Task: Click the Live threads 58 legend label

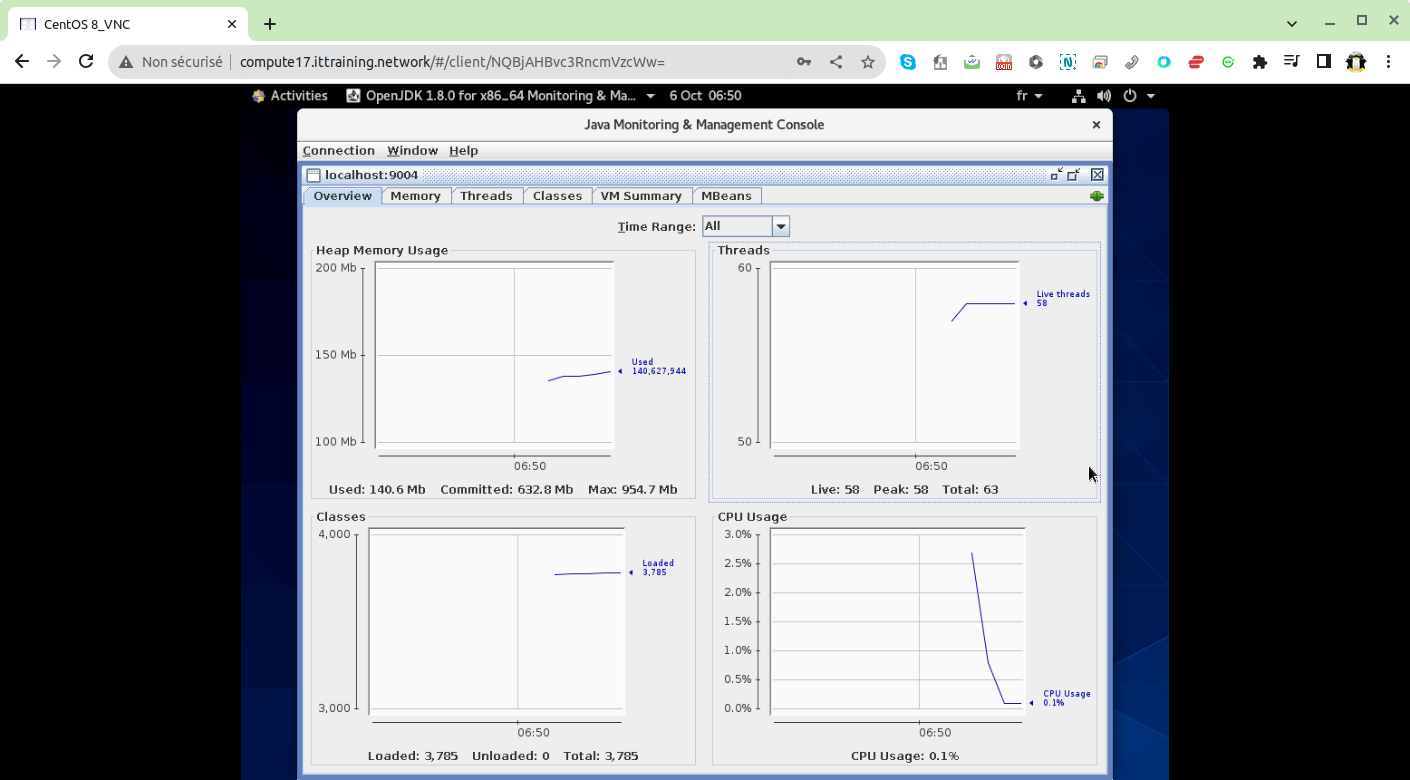Action: click(1063, 299)
